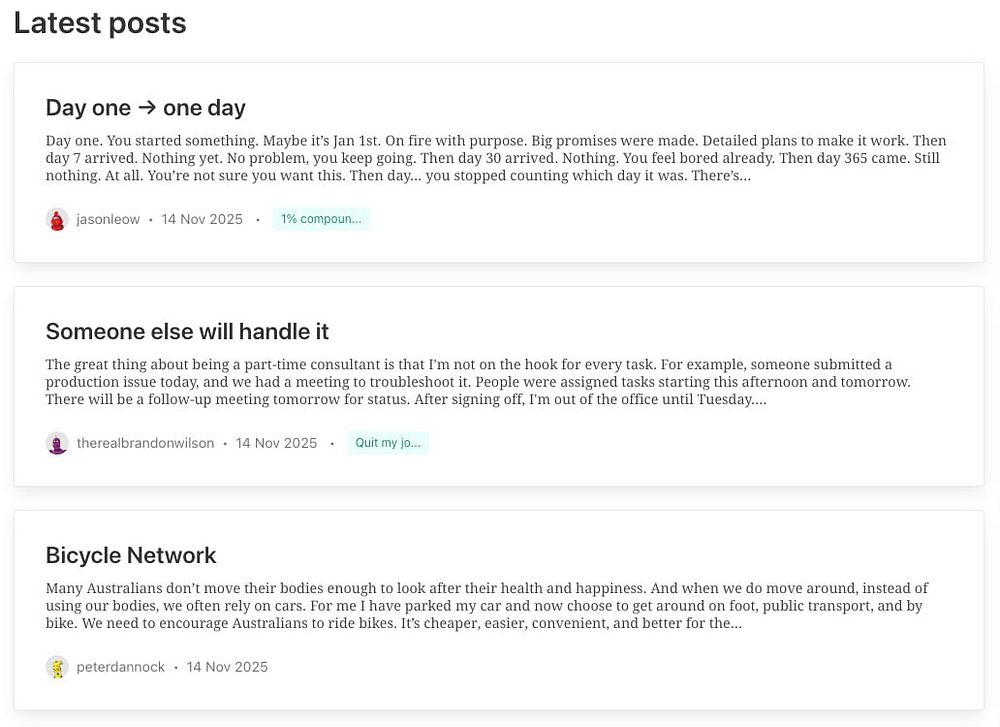This screenshot has height=727, width=1000.
Task: Click jasonleow's red avatar icon
Action: pos(57,220)
